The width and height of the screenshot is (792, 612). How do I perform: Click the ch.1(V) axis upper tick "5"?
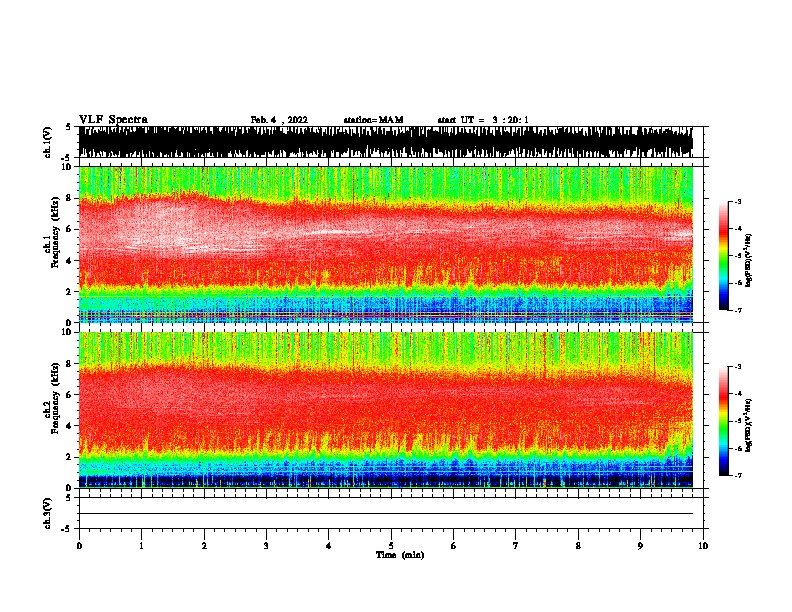click(68, 127)
